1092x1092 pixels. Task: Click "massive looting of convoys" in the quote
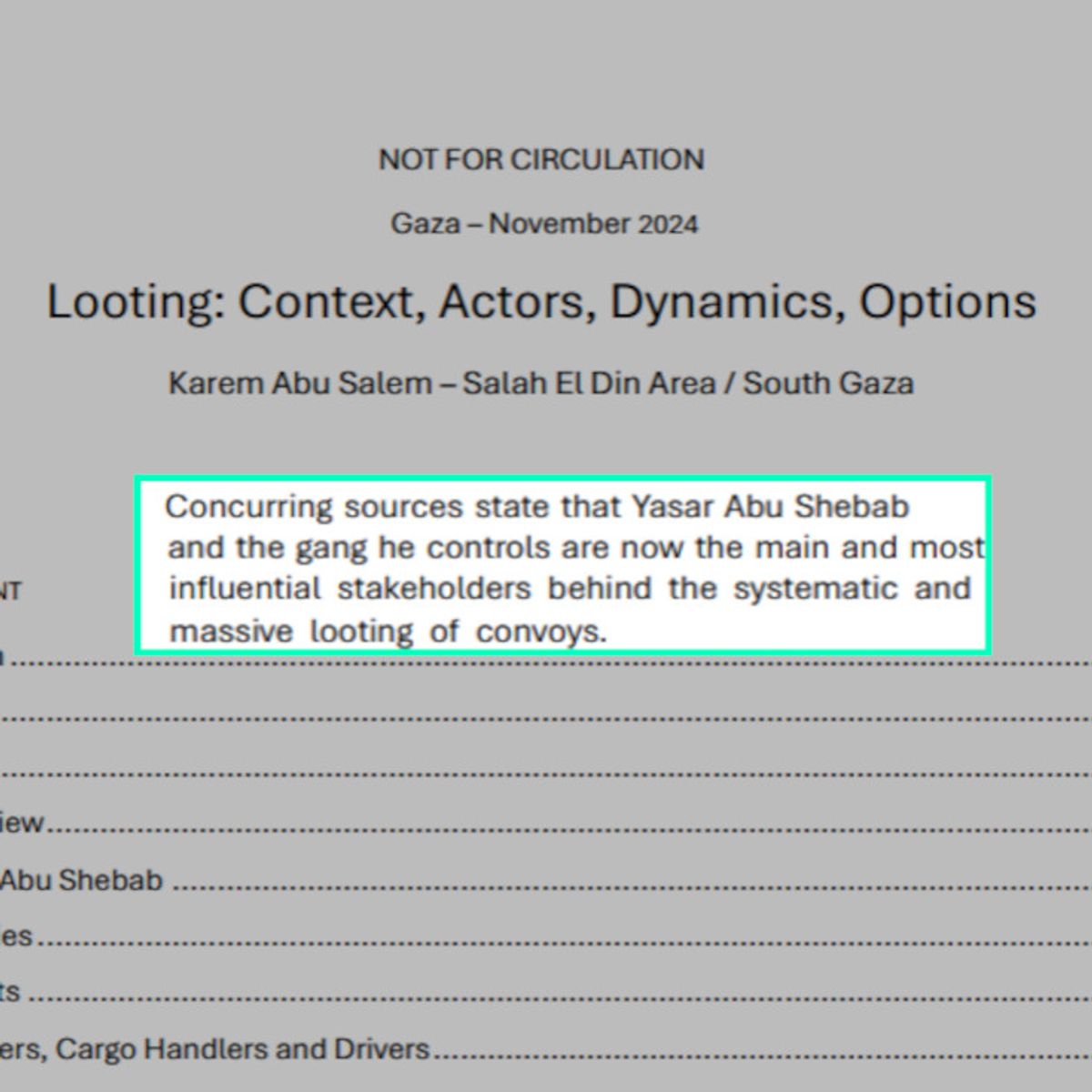[387, 631]
